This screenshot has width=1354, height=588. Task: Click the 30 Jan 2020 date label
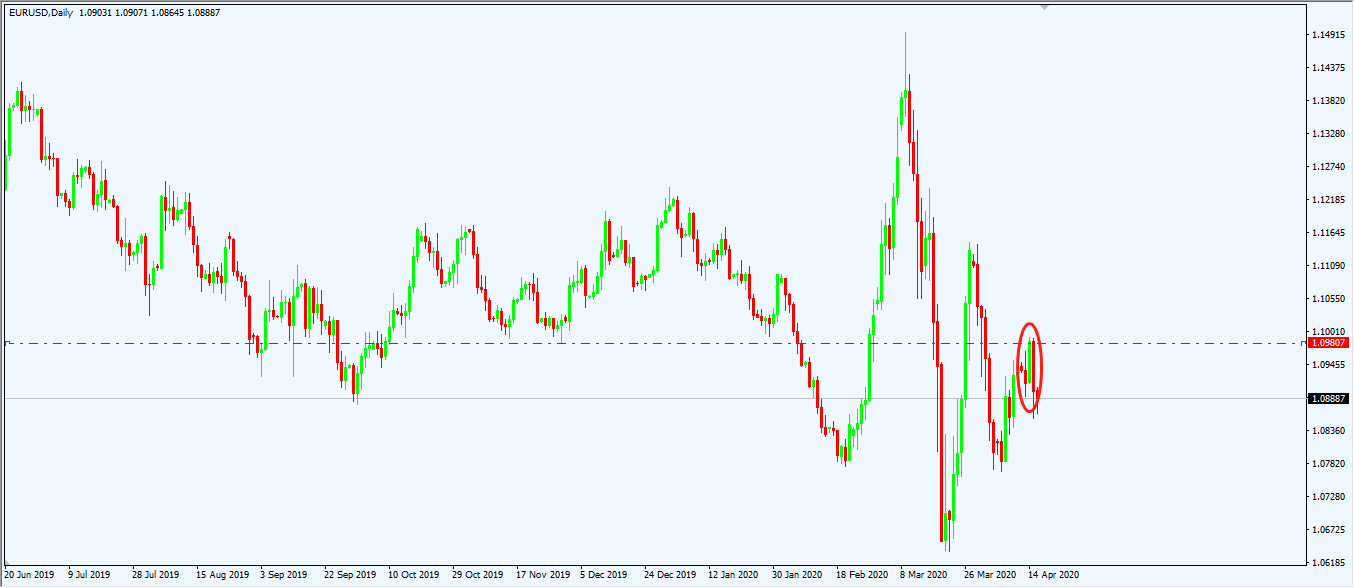(798, 576)
